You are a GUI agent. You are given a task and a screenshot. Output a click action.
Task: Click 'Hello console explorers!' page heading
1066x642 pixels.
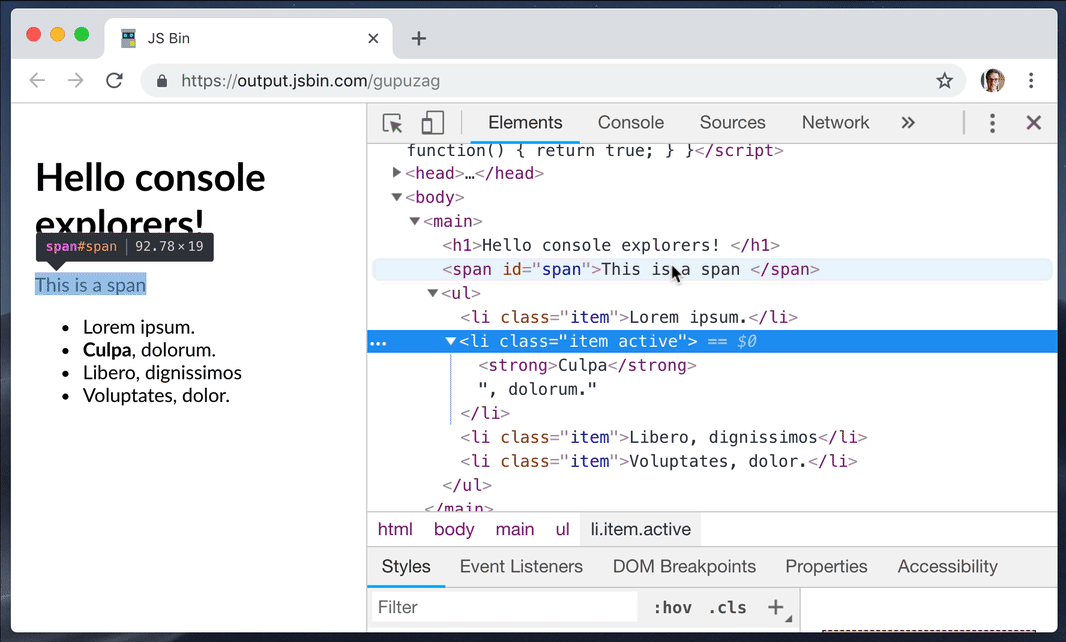(x=150, y=201)
